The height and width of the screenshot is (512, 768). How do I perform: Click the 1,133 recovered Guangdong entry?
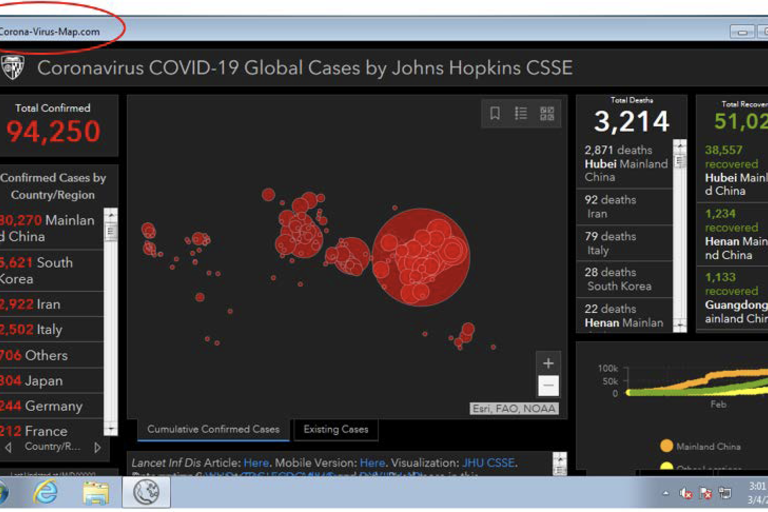tap(732, 297)
